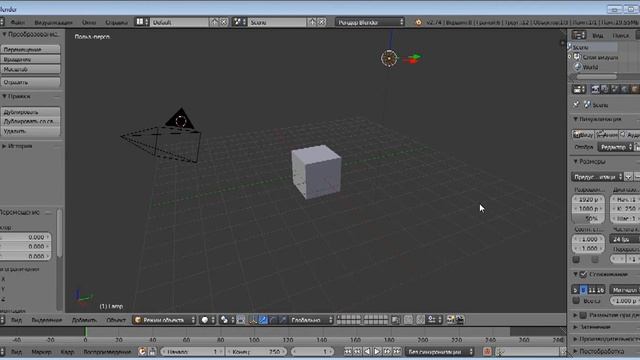This screenshot has height=360, width=640.
Task: Select anti-aliasing samples 16 option
Action: pos(600,290)
